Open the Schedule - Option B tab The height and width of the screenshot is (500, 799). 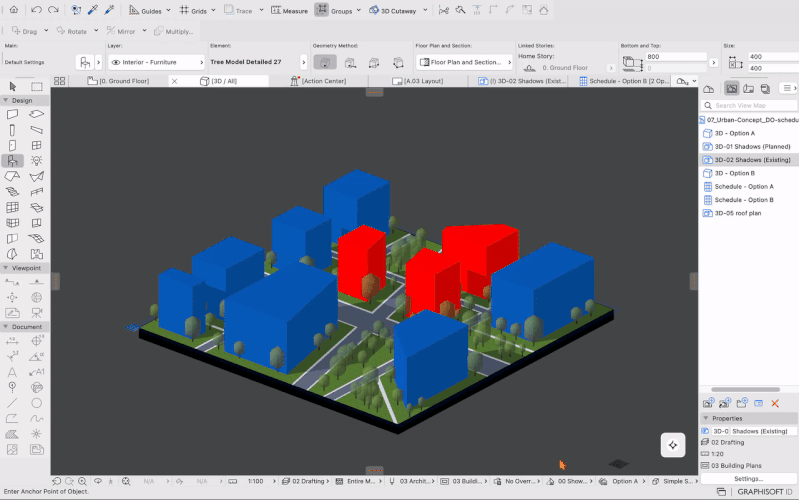click(624, 81)
